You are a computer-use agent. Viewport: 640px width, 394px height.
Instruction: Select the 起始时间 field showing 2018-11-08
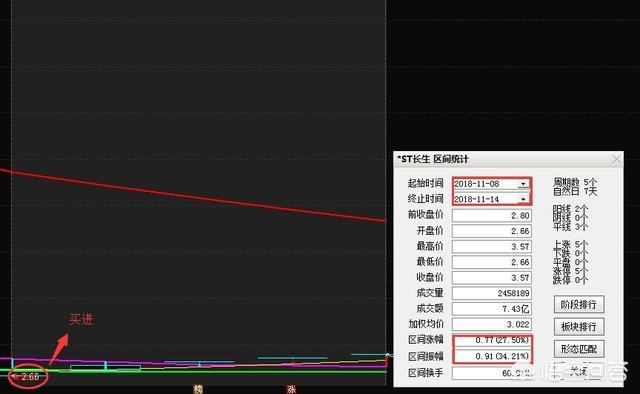point(491,184)
